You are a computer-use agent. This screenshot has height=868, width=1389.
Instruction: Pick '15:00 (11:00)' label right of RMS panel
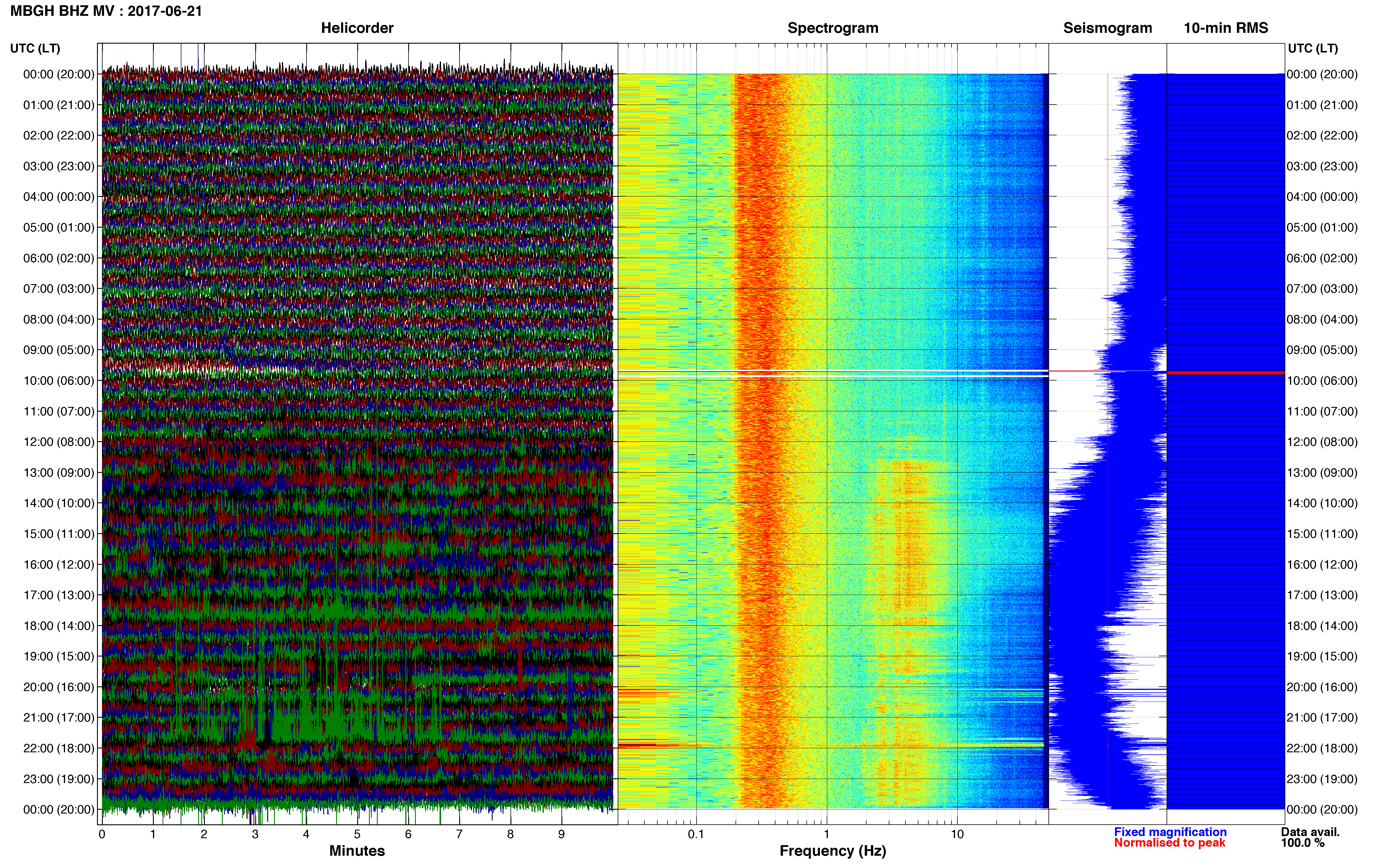click(1322, 534)
